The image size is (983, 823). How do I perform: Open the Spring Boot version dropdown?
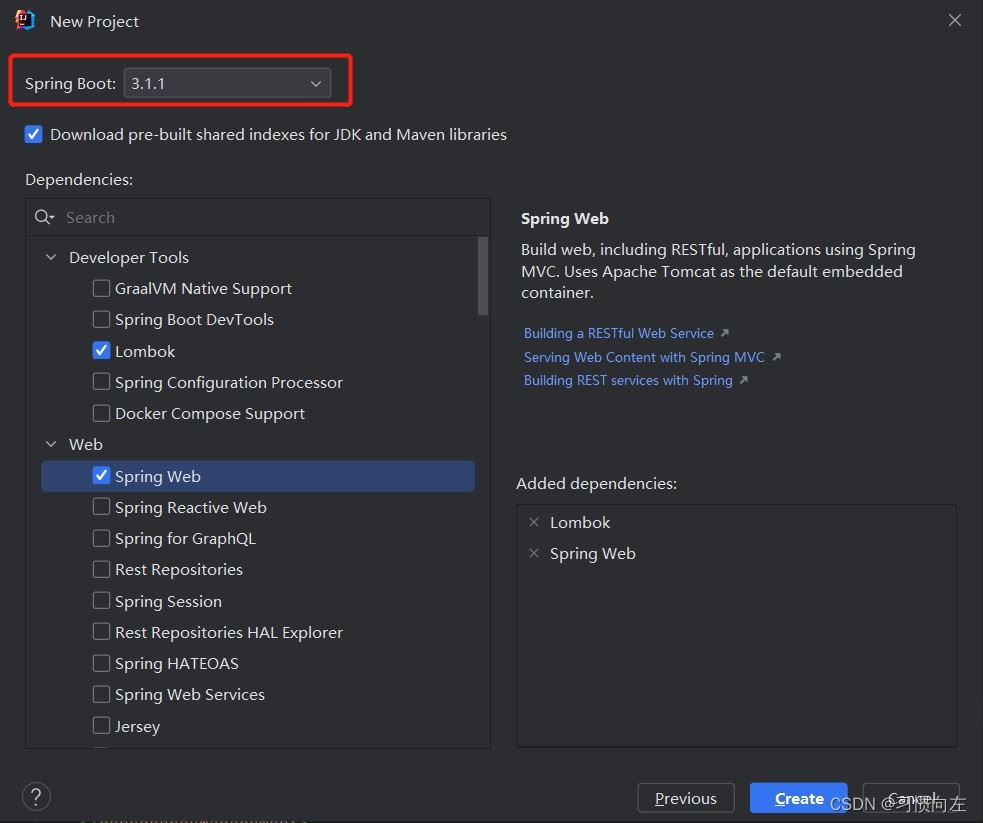[226, 83]
